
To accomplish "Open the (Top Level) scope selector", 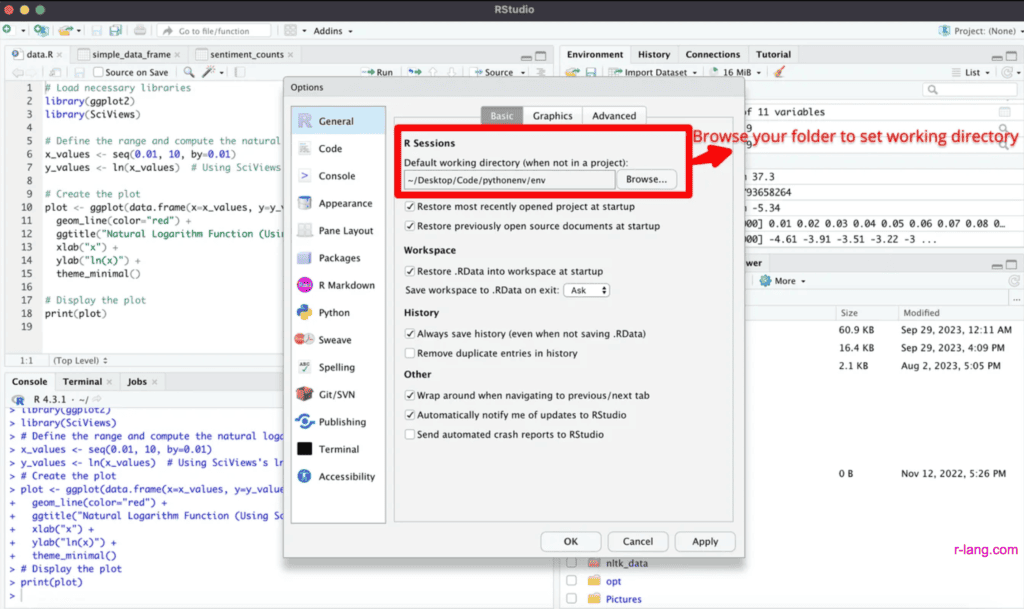I will (80, 360).
